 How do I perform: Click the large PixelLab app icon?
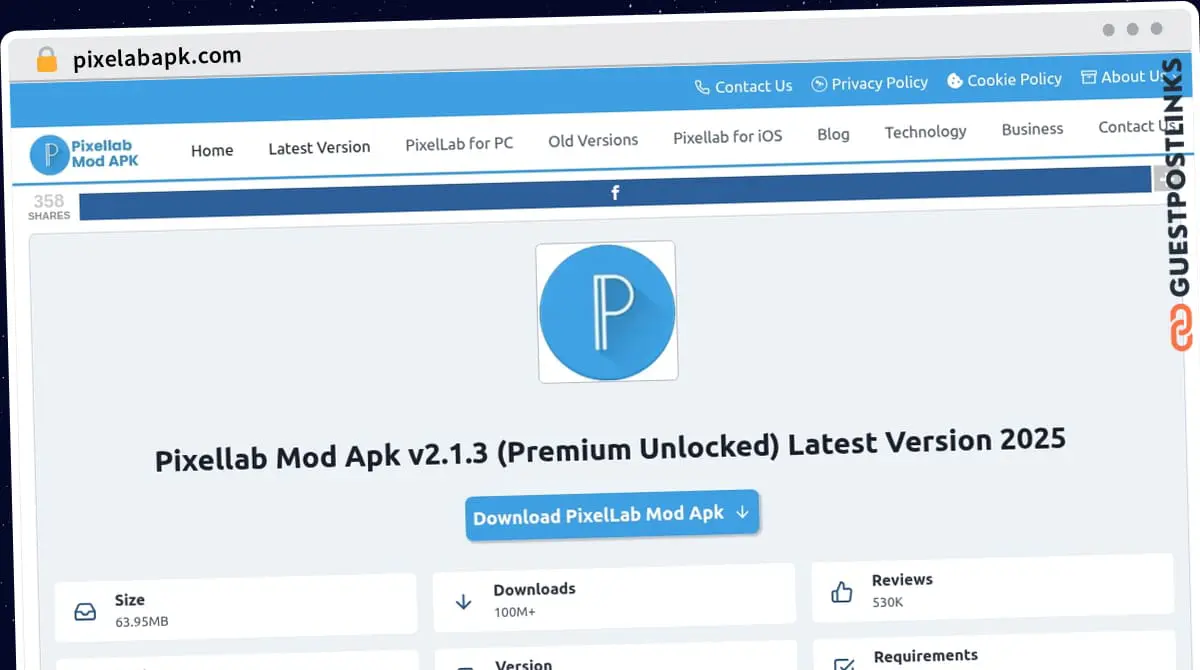[x=607, y=312]
